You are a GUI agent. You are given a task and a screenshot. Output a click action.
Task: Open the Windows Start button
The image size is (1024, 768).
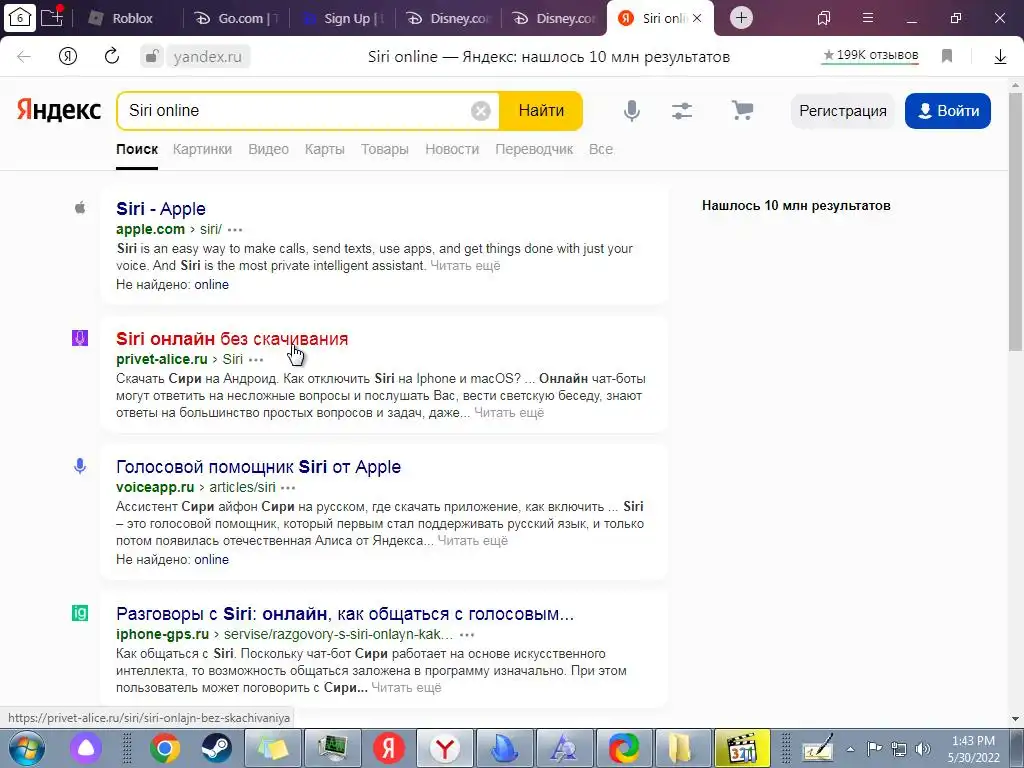27,748
